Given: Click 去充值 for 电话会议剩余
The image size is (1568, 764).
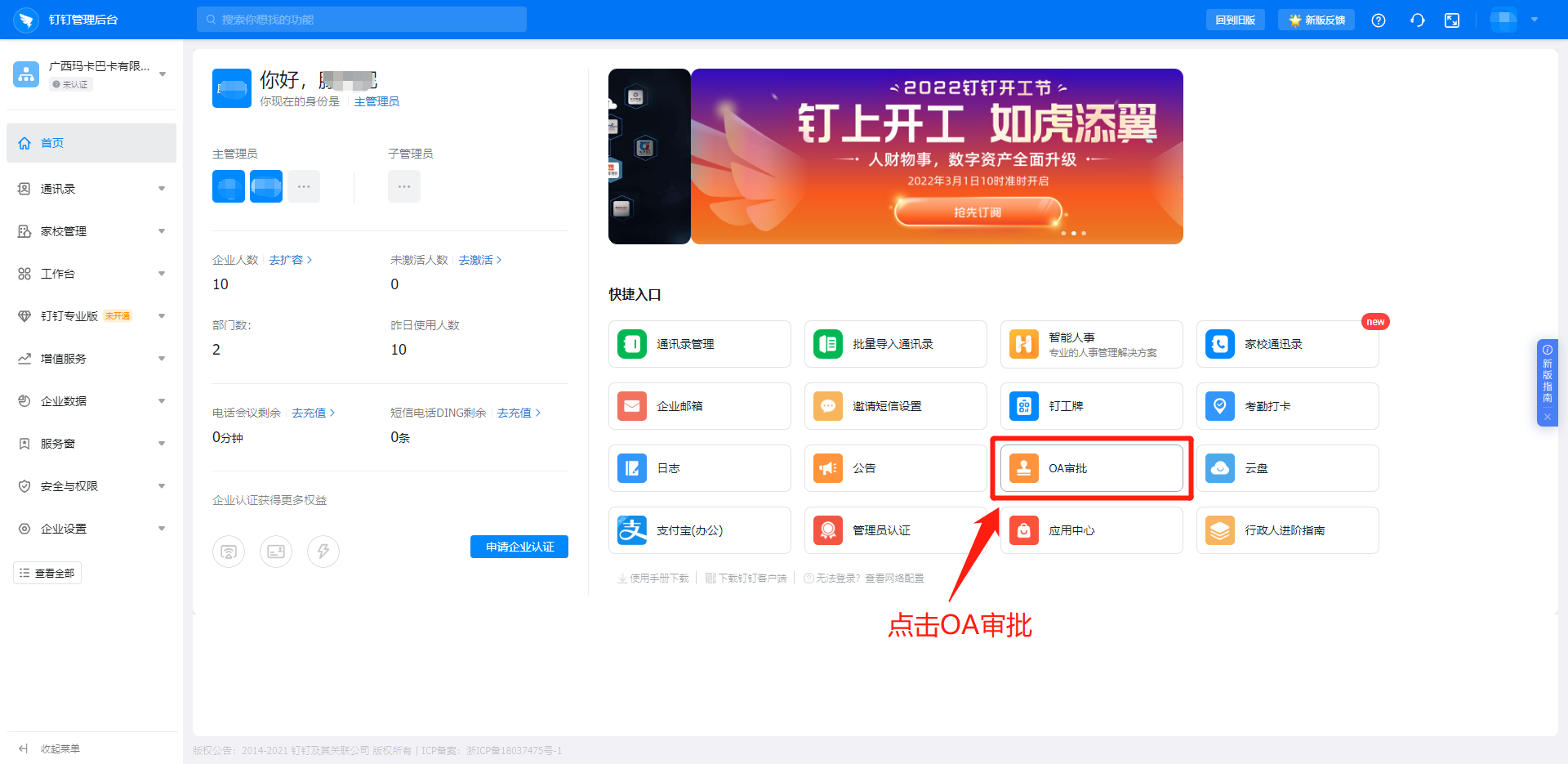Looking at the screenshot, I should [313, 413].
